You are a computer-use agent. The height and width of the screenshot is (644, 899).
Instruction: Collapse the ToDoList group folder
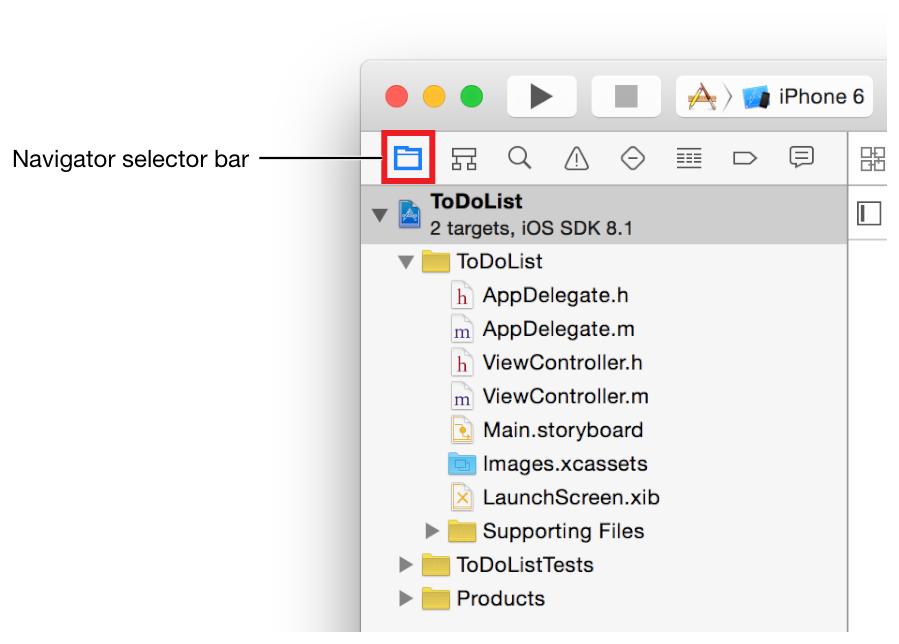pos(406,262)
